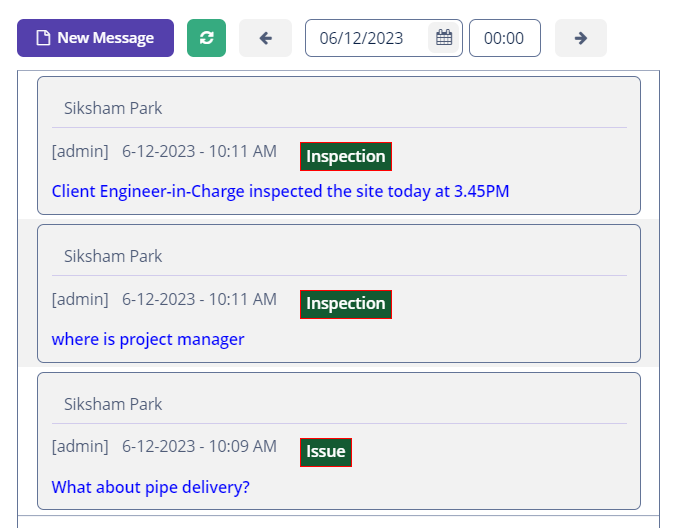This screenshot has width=676, height=528.
Task: Select Siksham Park header in second message
Action: [x=113, y=256]
